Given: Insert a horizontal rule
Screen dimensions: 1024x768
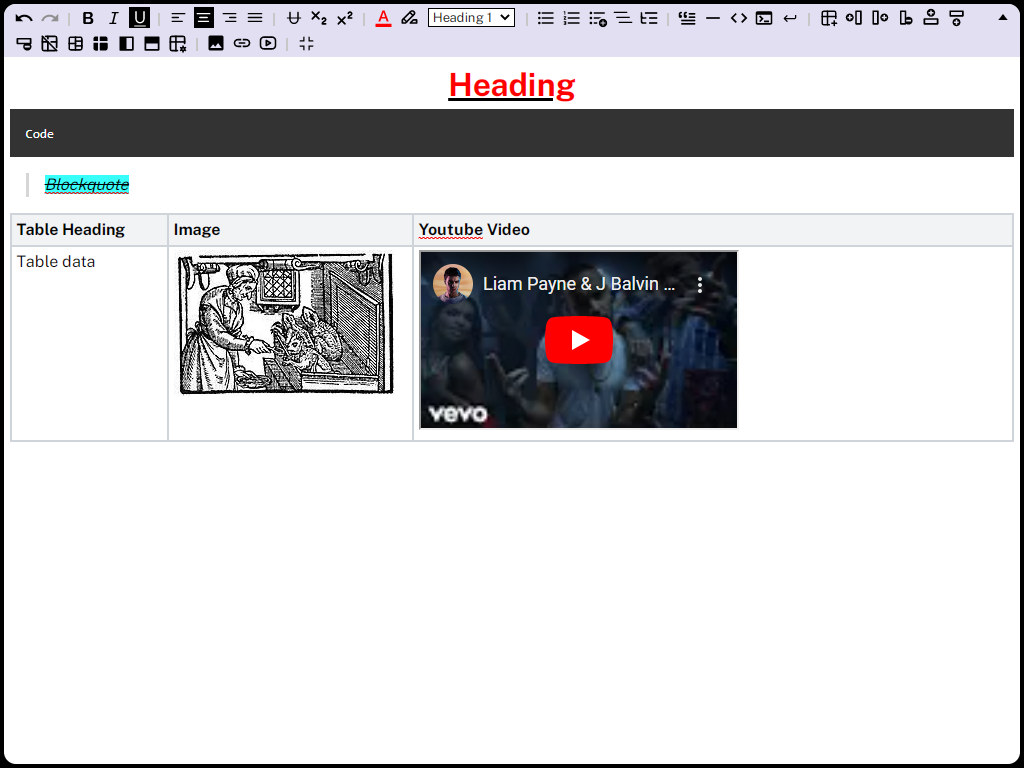Looking at the screenshot, I should 713,18.
